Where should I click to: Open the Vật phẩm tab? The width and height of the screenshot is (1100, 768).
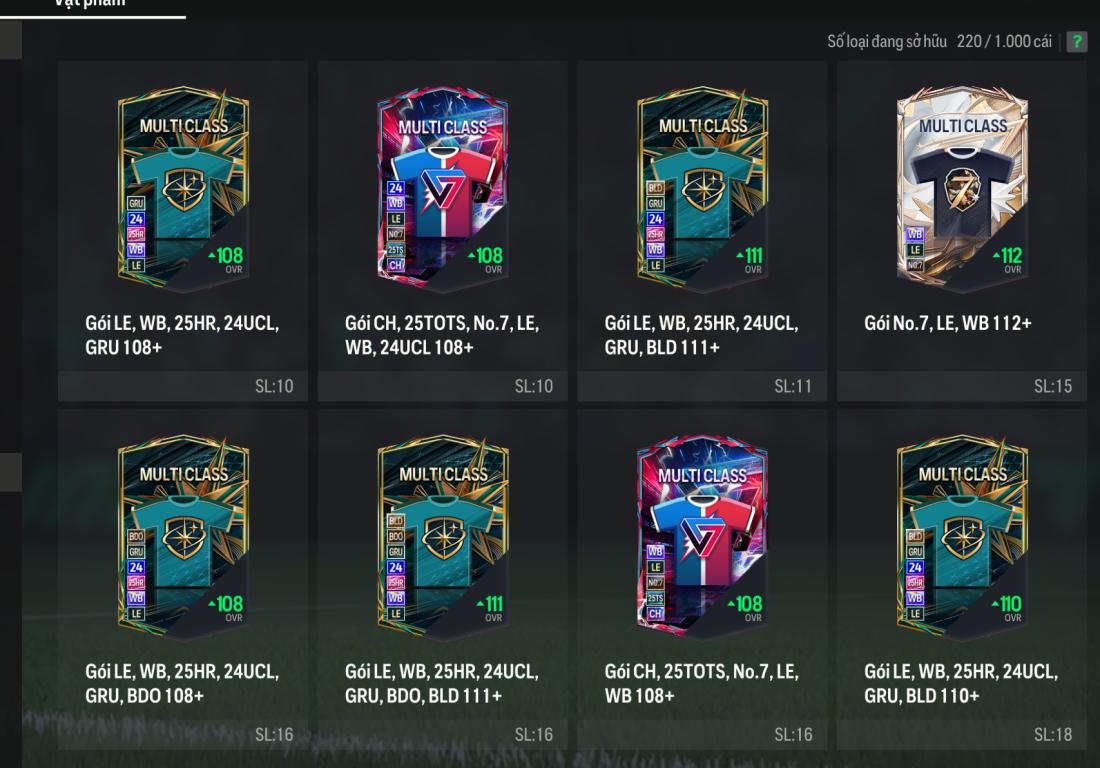coord(90,4)
